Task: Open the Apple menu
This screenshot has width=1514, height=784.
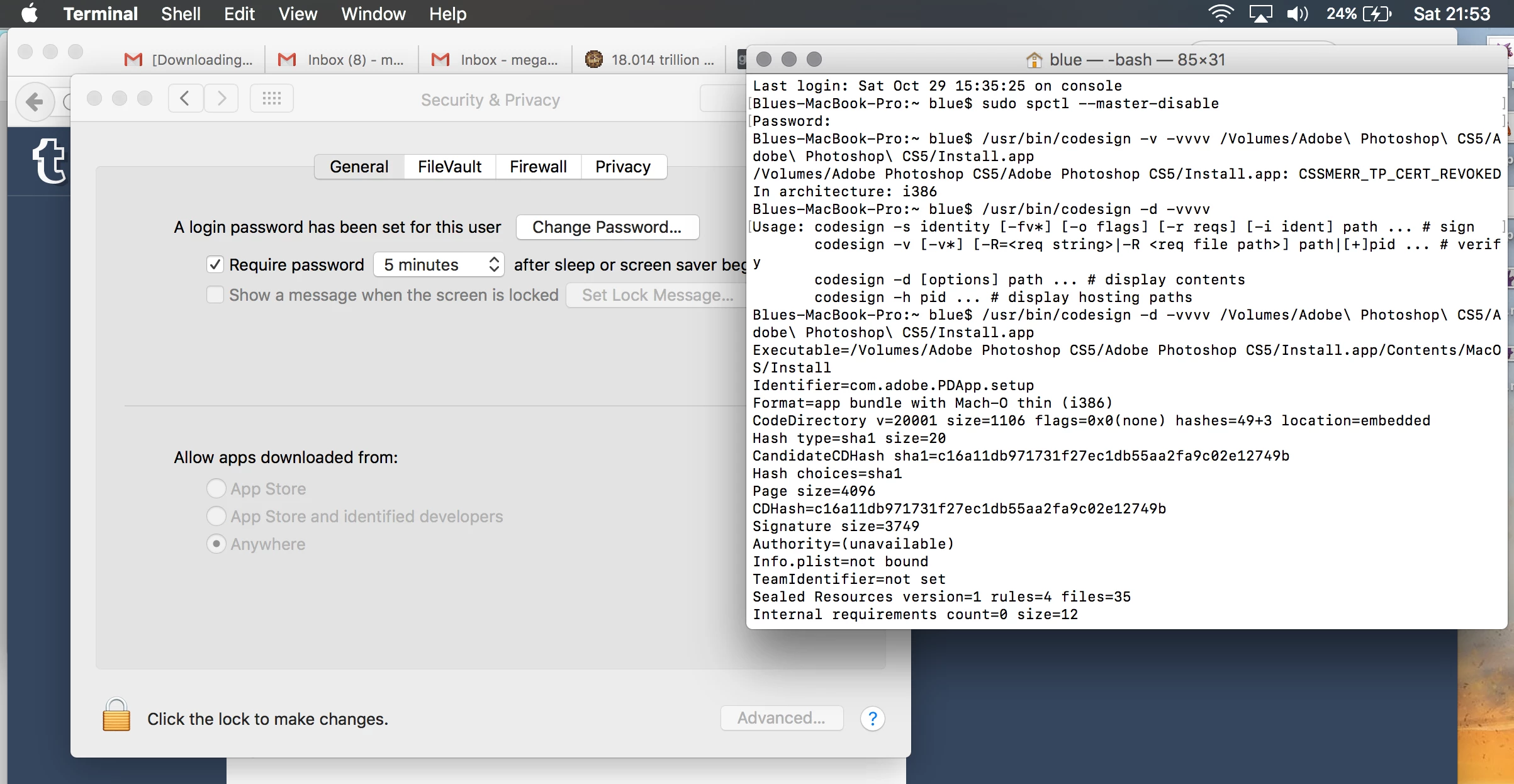Action: point(29,14)
